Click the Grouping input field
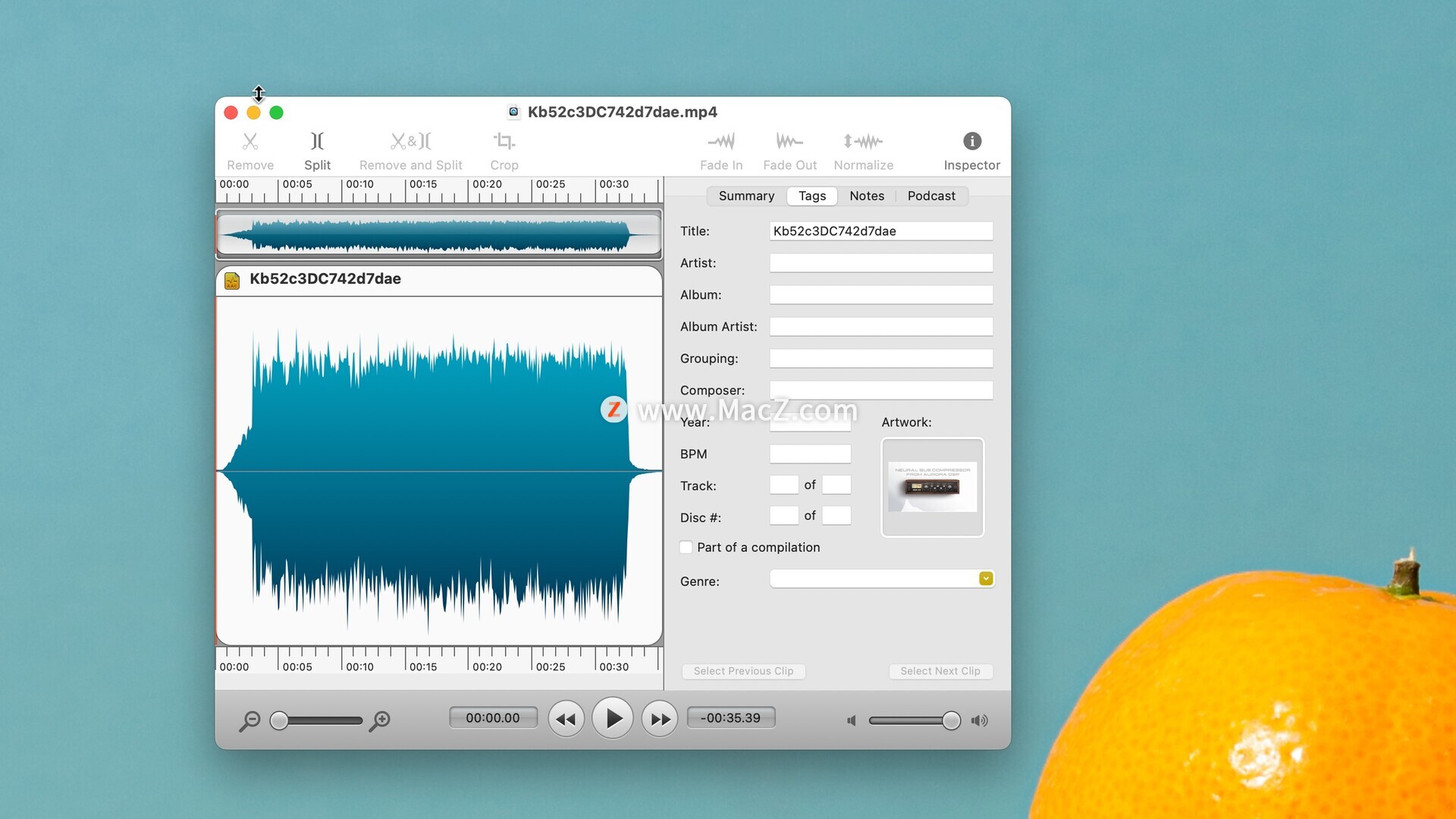The height and width of the screenshot is (819, 1456). point(881,359)
